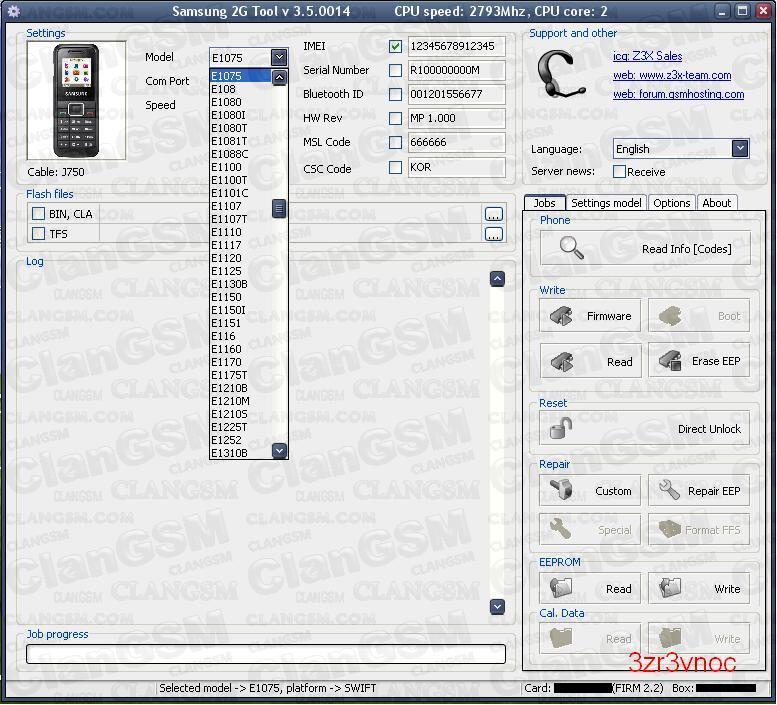
Task: Switch to the Jobs tab
Action: (x=545, y=203)
